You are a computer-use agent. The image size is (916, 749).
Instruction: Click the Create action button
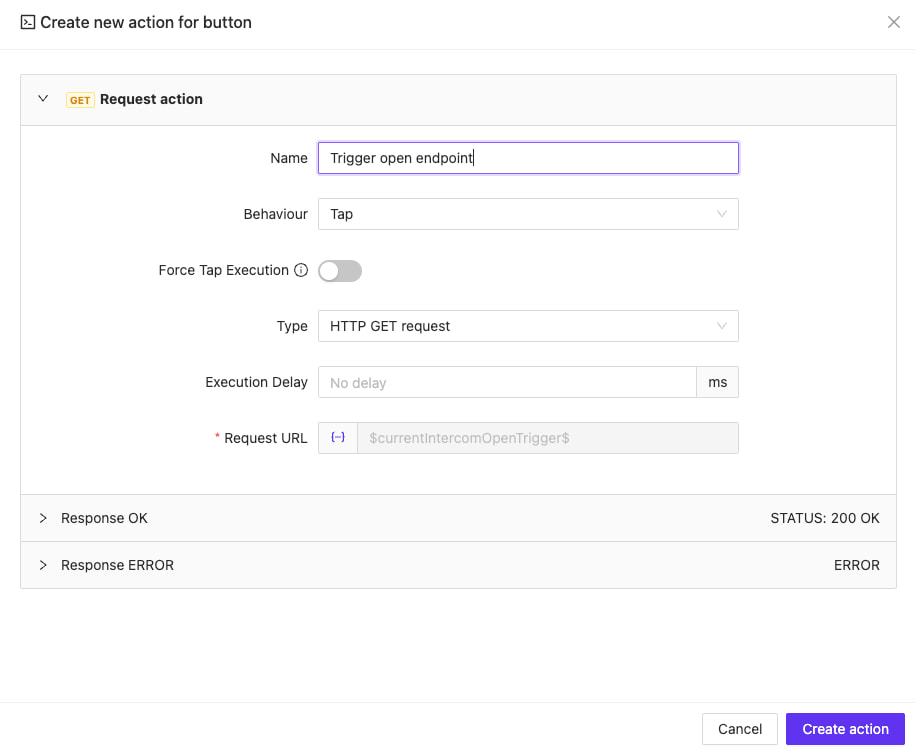click(x=845, y=728)
